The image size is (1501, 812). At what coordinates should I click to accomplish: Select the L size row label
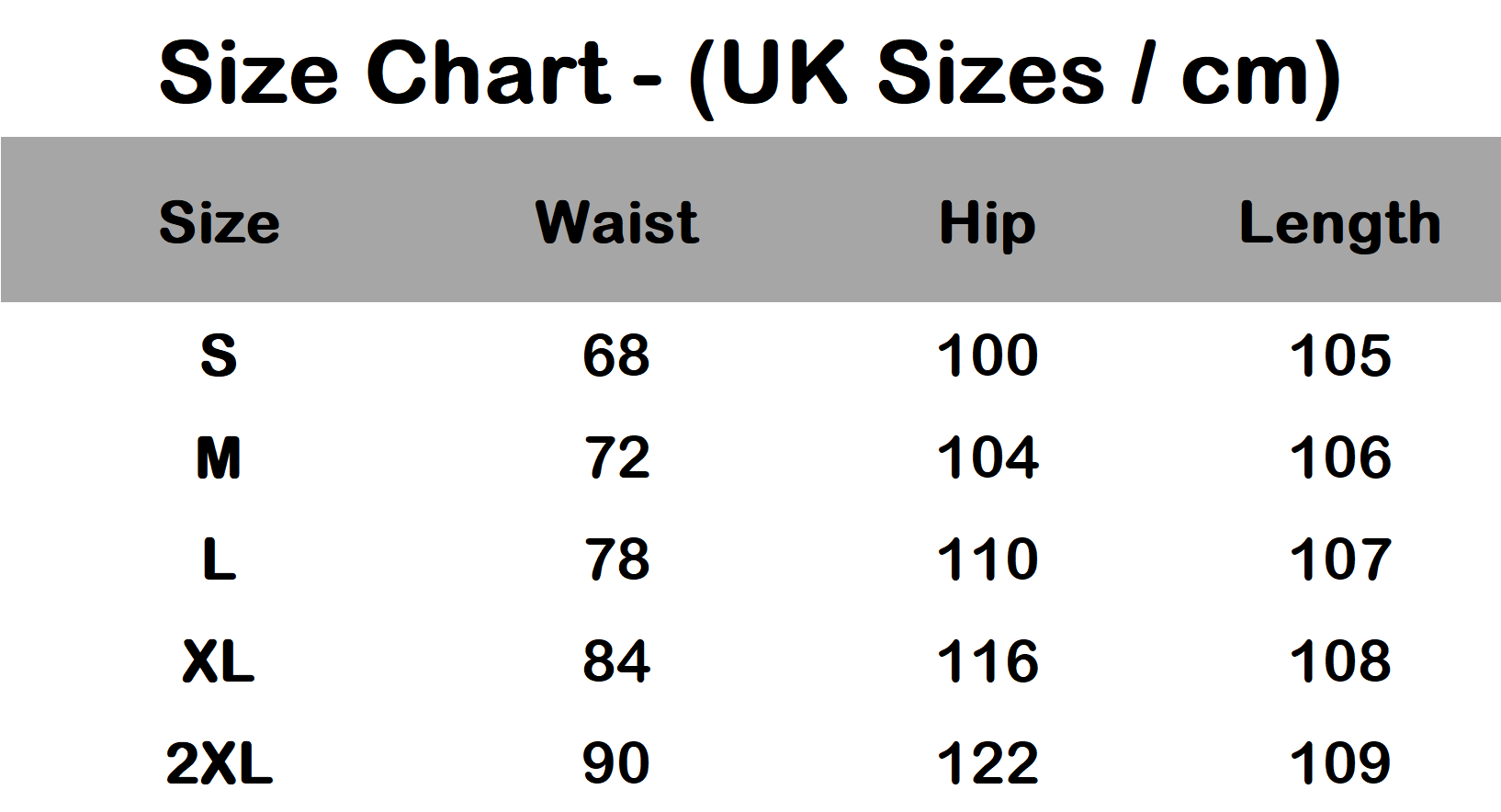point(219,559)
